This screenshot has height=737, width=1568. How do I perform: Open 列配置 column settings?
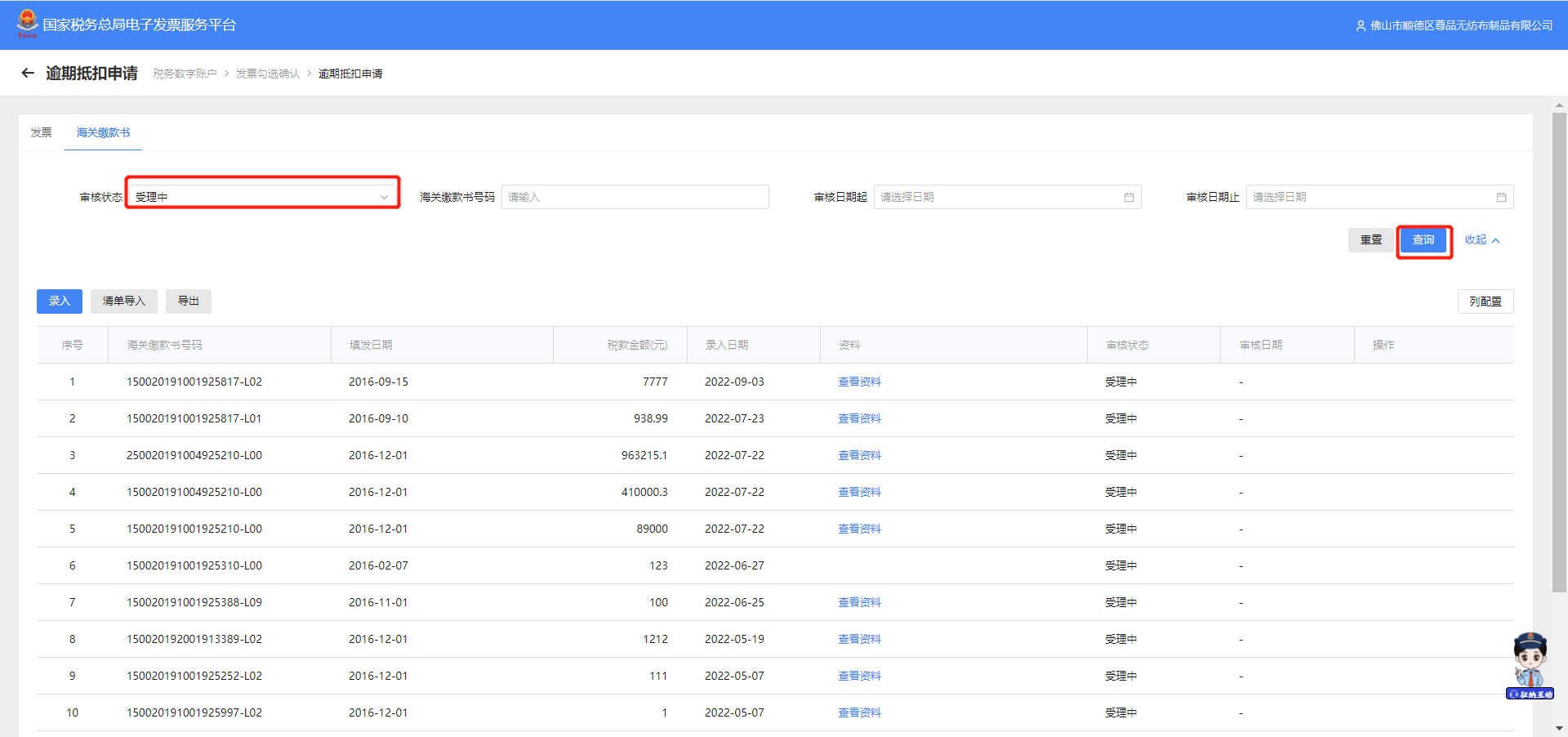1485,302
